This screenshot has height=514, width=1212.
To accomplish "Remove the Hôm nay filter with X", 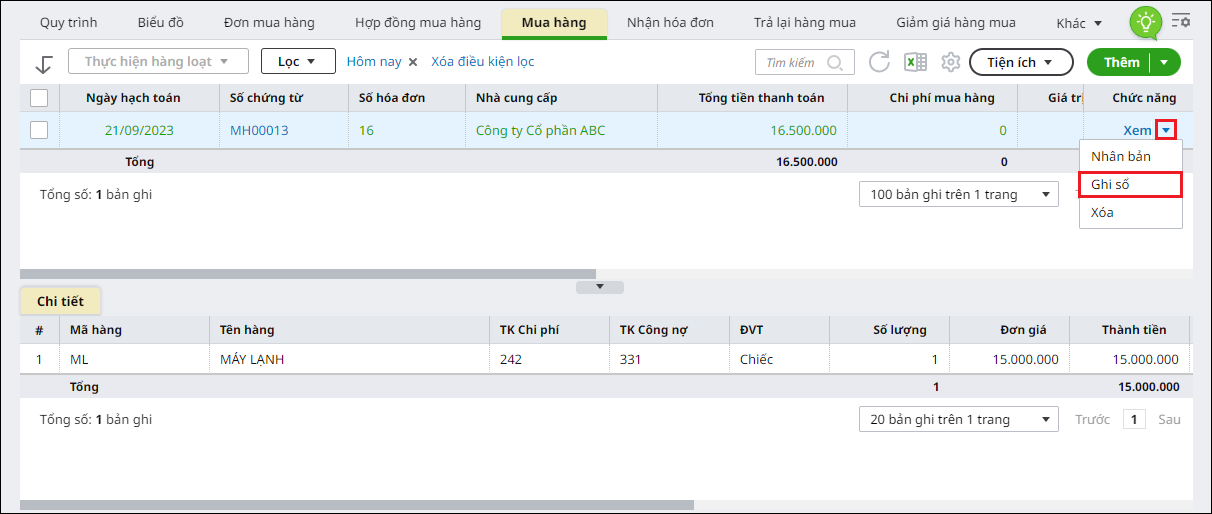I will (411, 62).
